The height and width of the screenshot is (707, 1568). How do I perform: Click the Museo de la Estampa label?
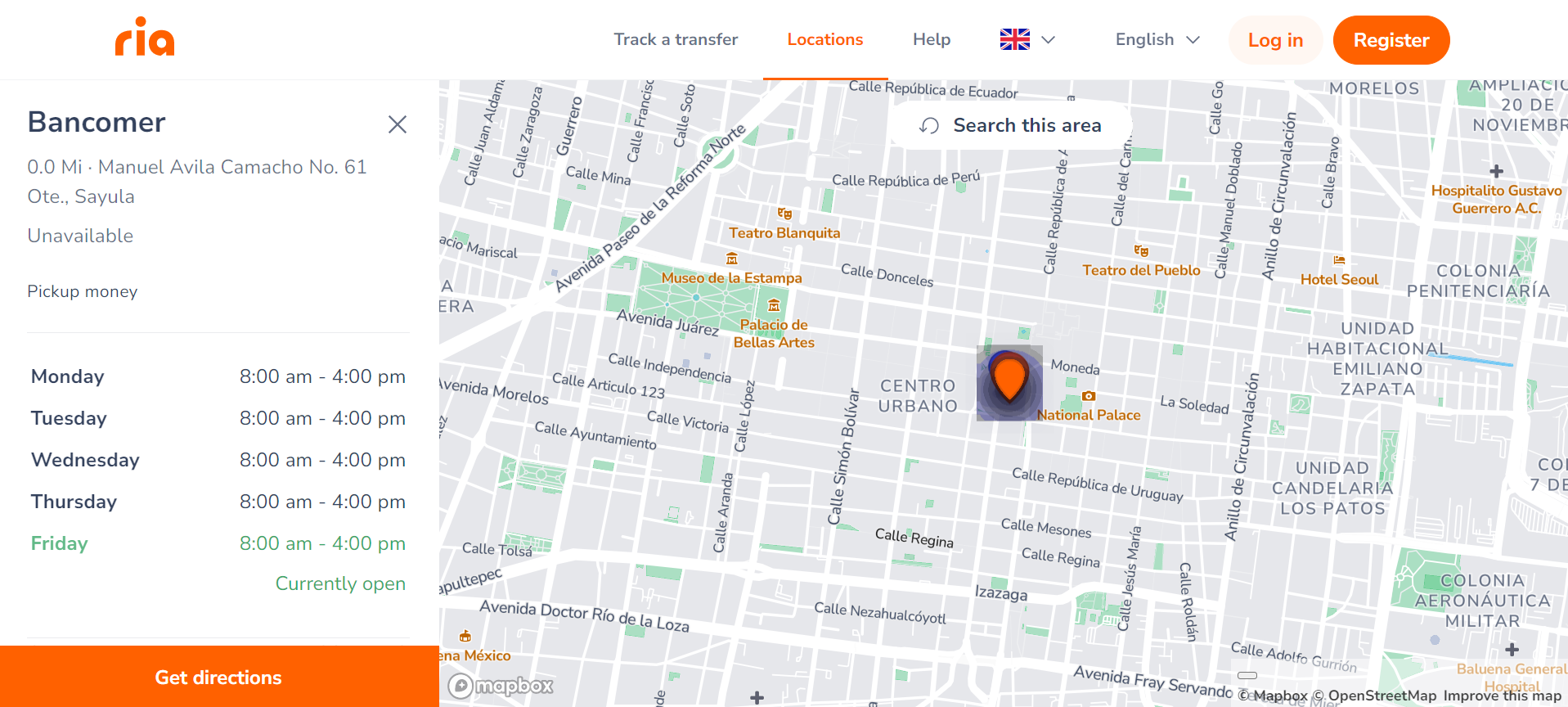tap(731, 278)
